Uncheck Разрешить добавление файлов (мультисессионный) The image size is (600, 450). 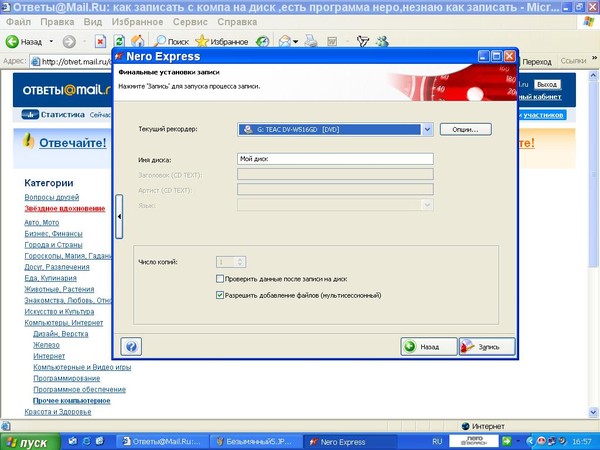[220, 295]
